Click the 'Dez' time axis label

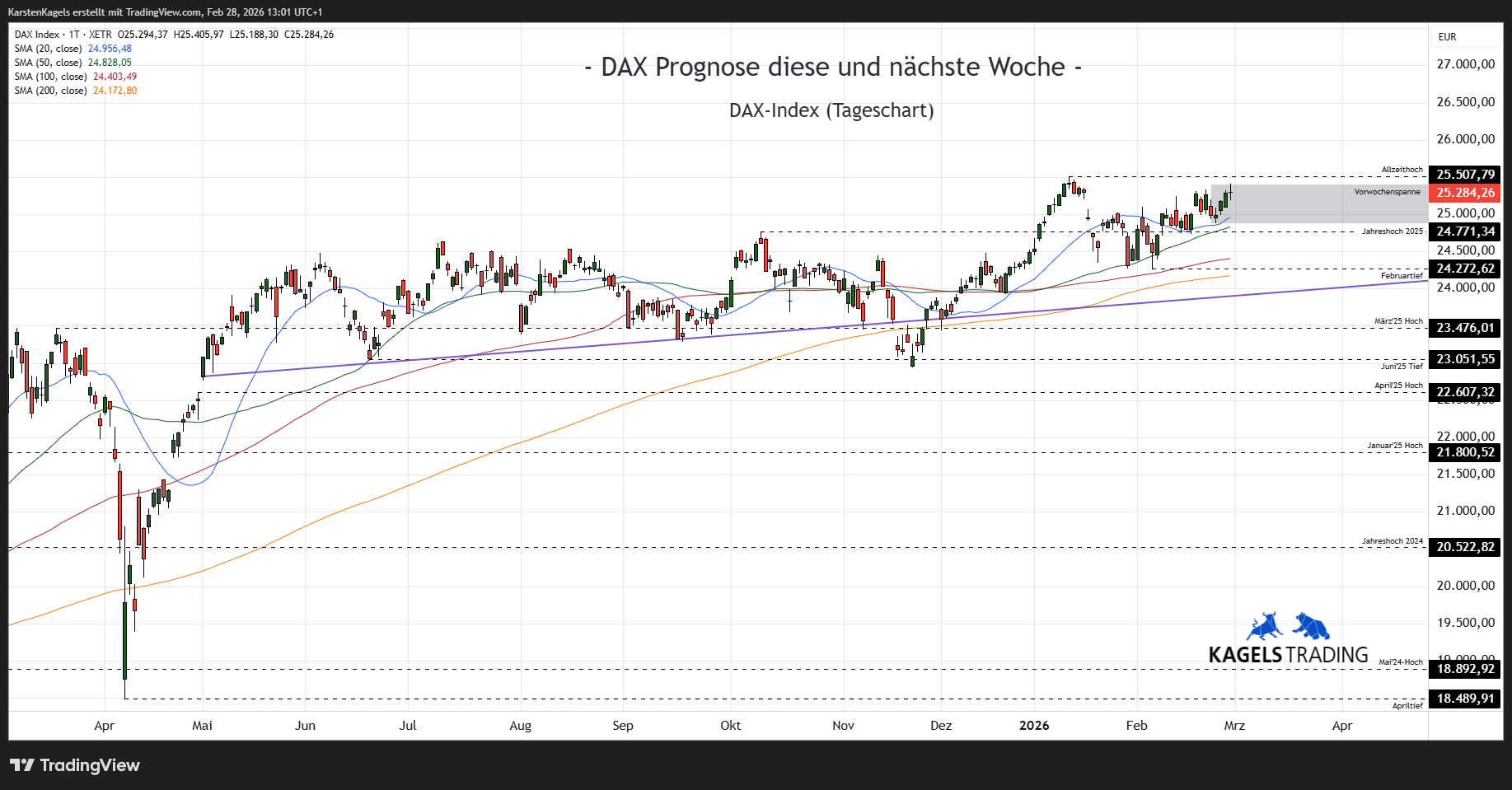(941, 726)
